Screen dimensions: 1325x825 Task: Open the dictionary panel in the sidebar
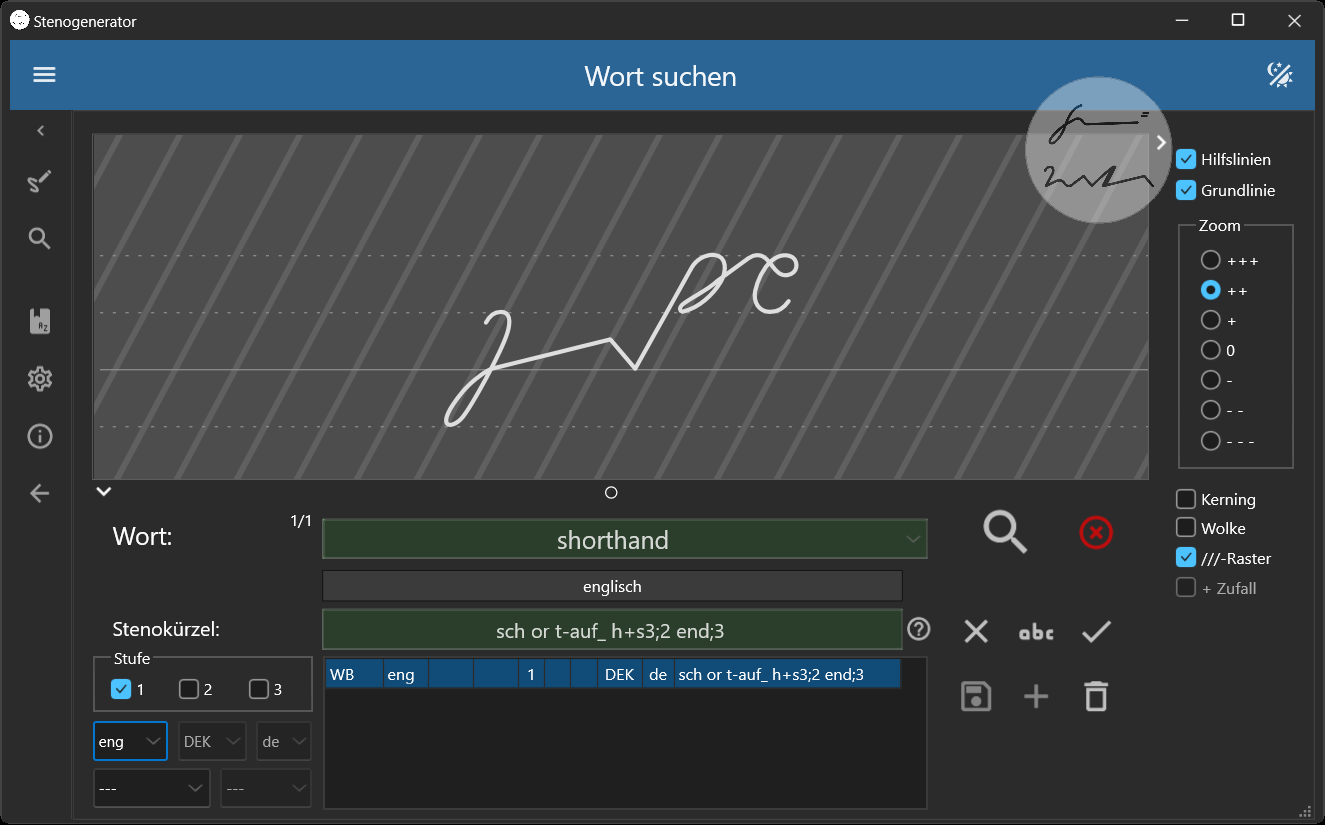[39, 320]
